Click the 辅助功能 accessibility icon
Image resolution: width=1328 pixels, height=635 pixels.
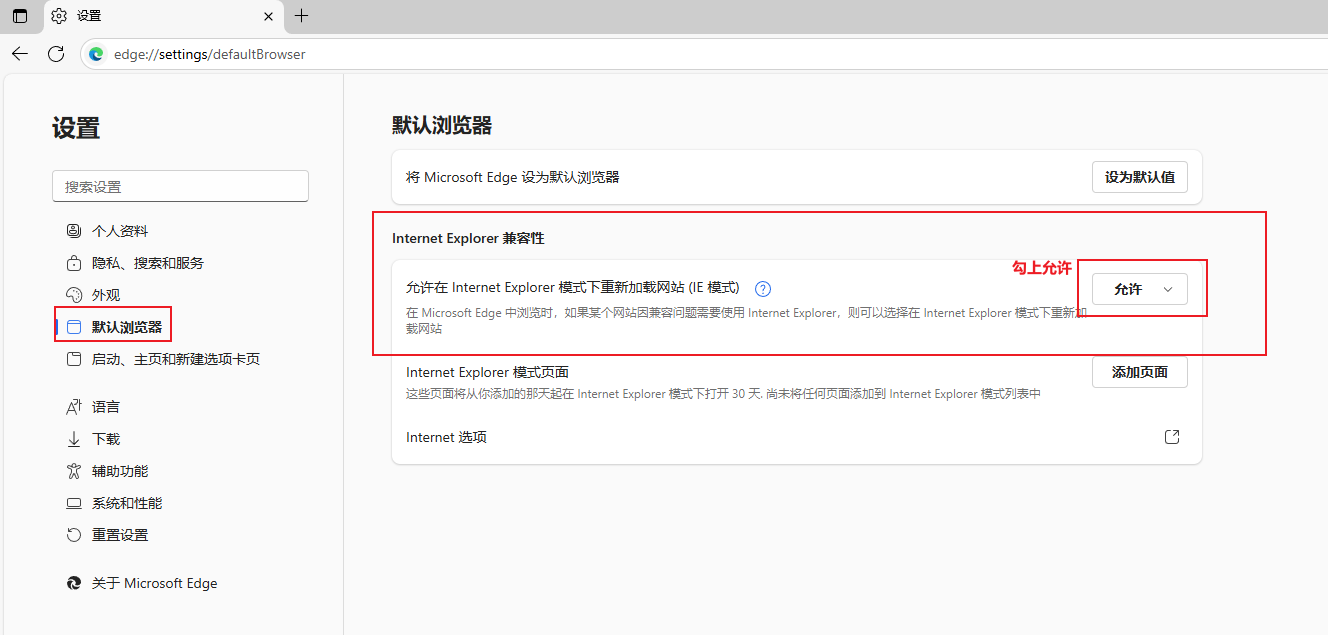click(x=73, y=471)
